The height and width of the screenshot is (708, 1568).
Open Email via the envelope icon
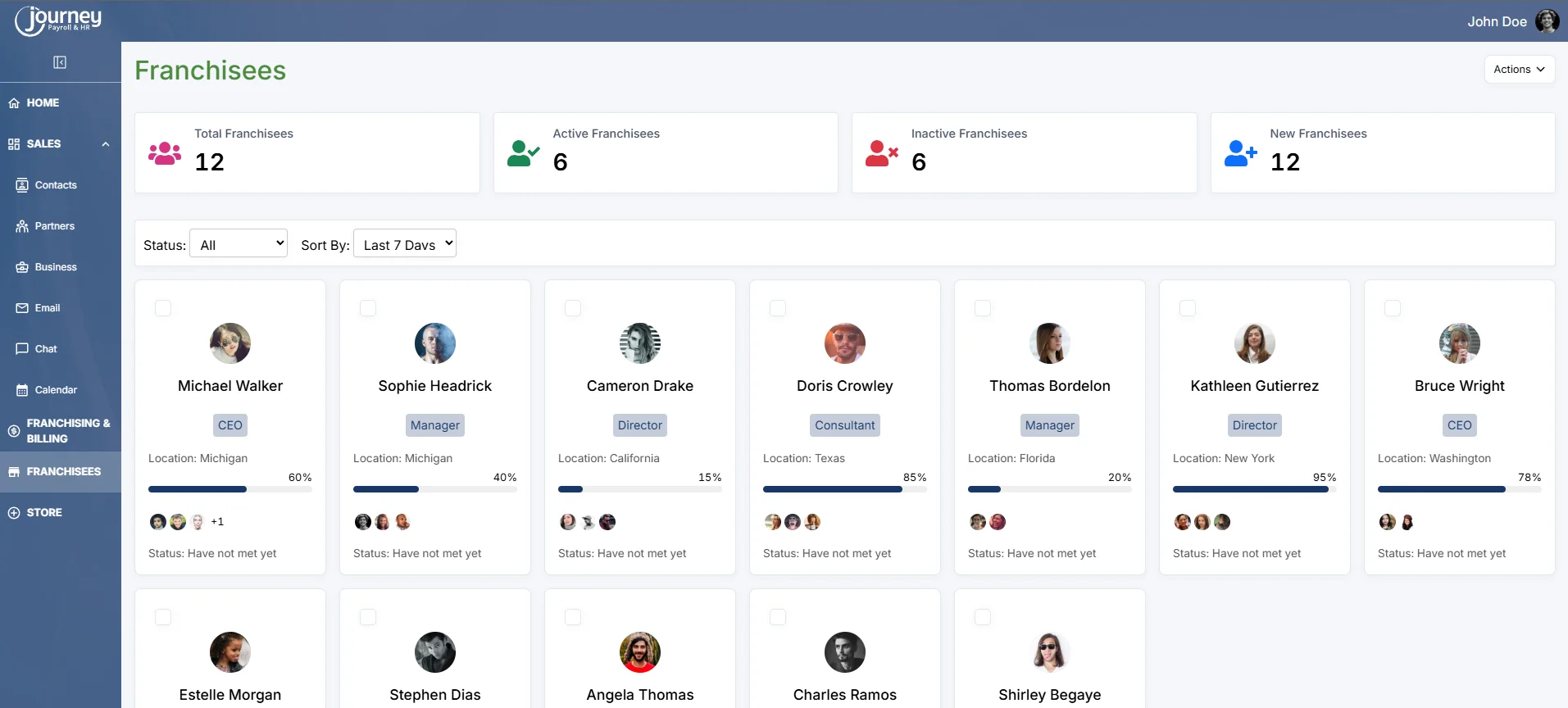click(22, 308)
